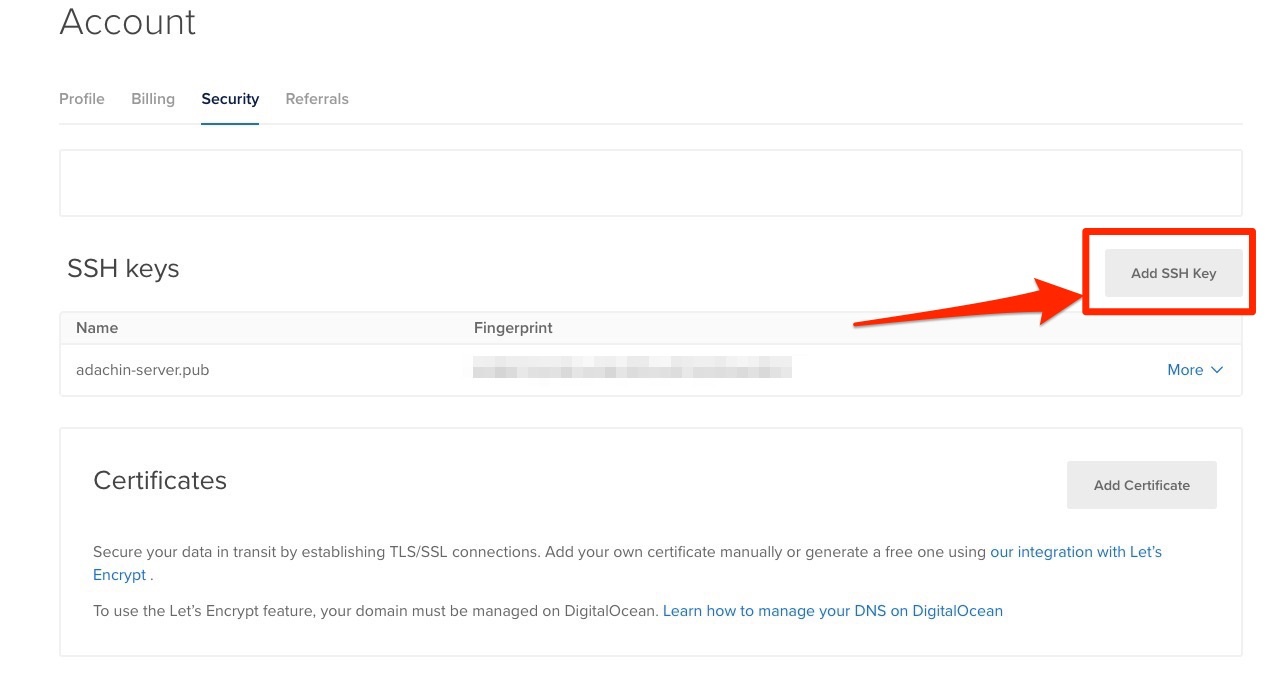This screenshot has width=1276, height=679.
Task: Click the Fingerprint column header
Action: (513, 328)
